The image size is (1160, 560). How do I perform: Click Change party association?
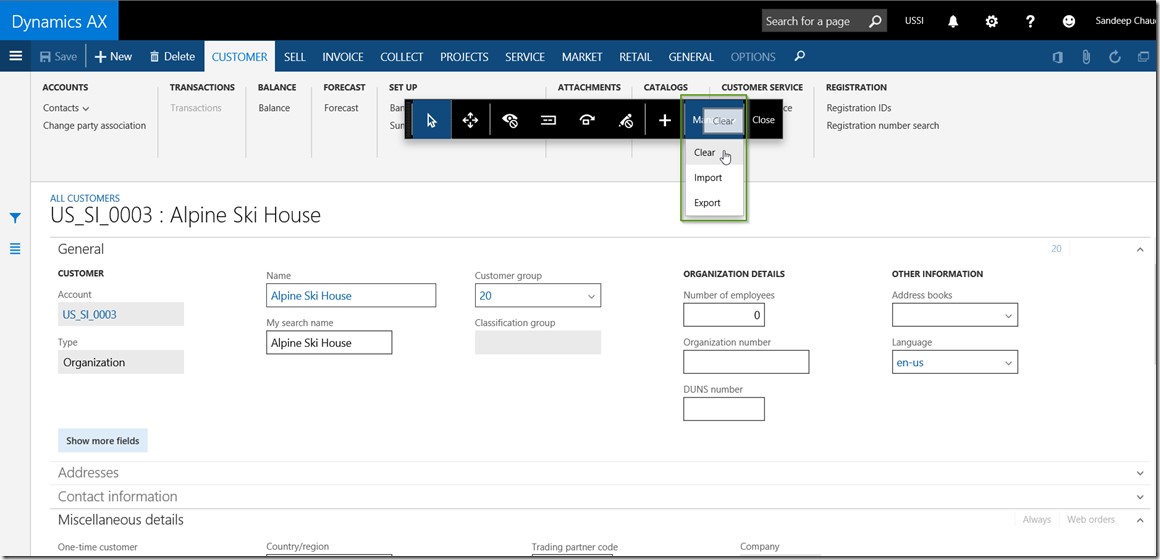(94, 126)
